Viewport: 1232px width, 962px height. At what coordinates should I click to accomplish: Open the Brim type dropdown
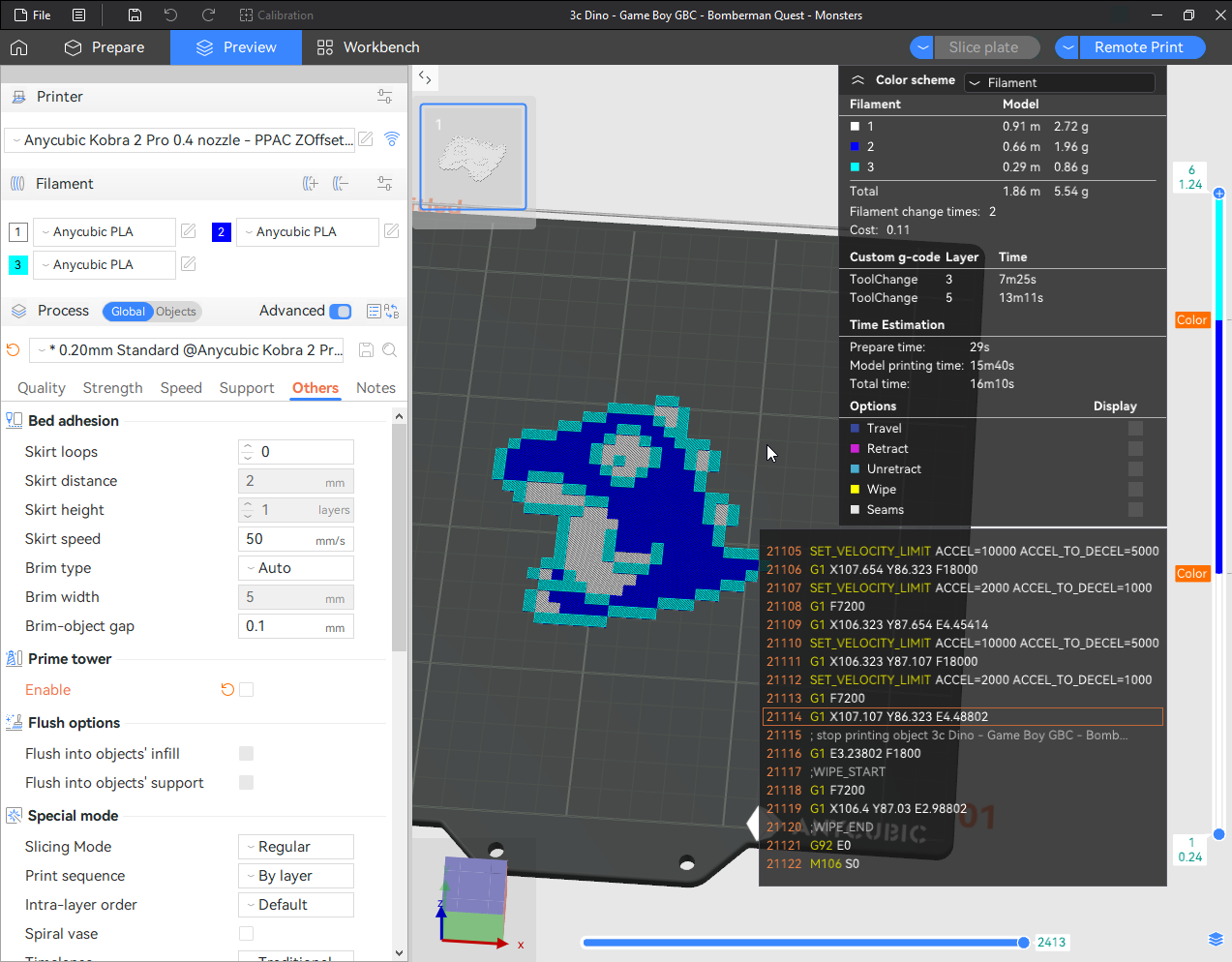point(296,568)
